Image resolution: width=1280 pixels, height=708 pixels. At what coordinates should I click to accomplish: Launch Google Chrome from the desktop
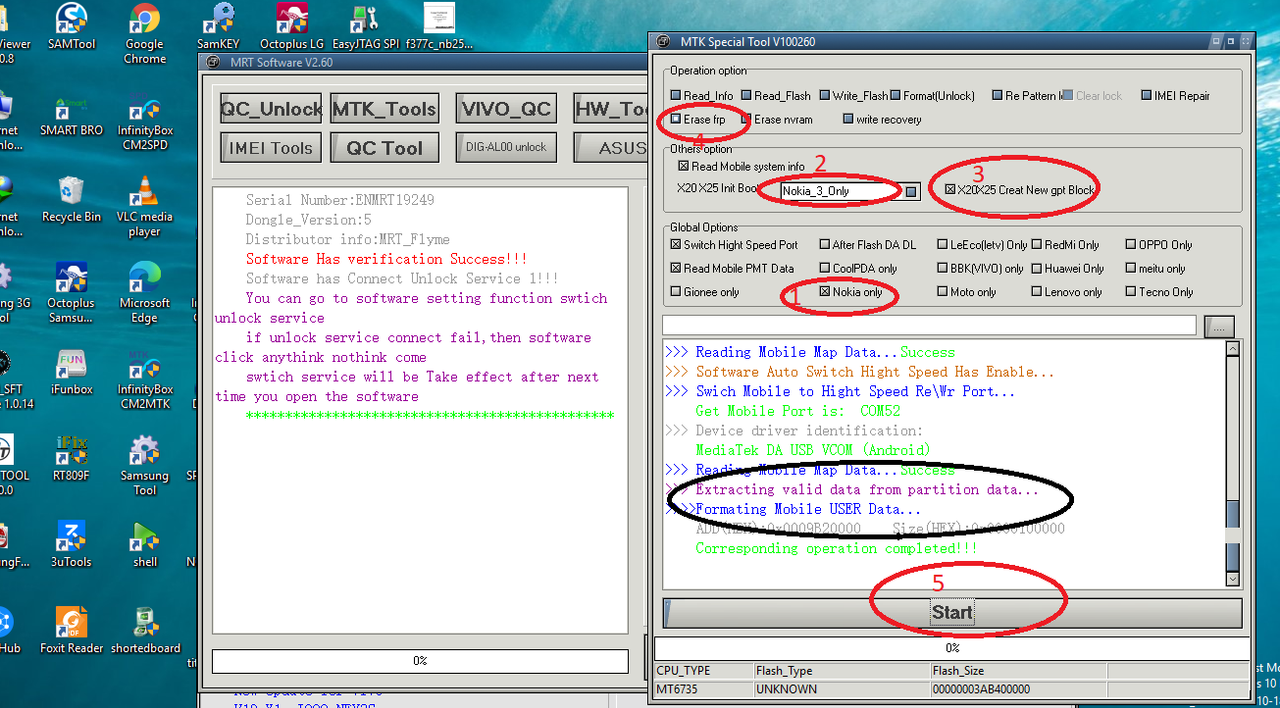pyautogui.click(x=145, y=33)
